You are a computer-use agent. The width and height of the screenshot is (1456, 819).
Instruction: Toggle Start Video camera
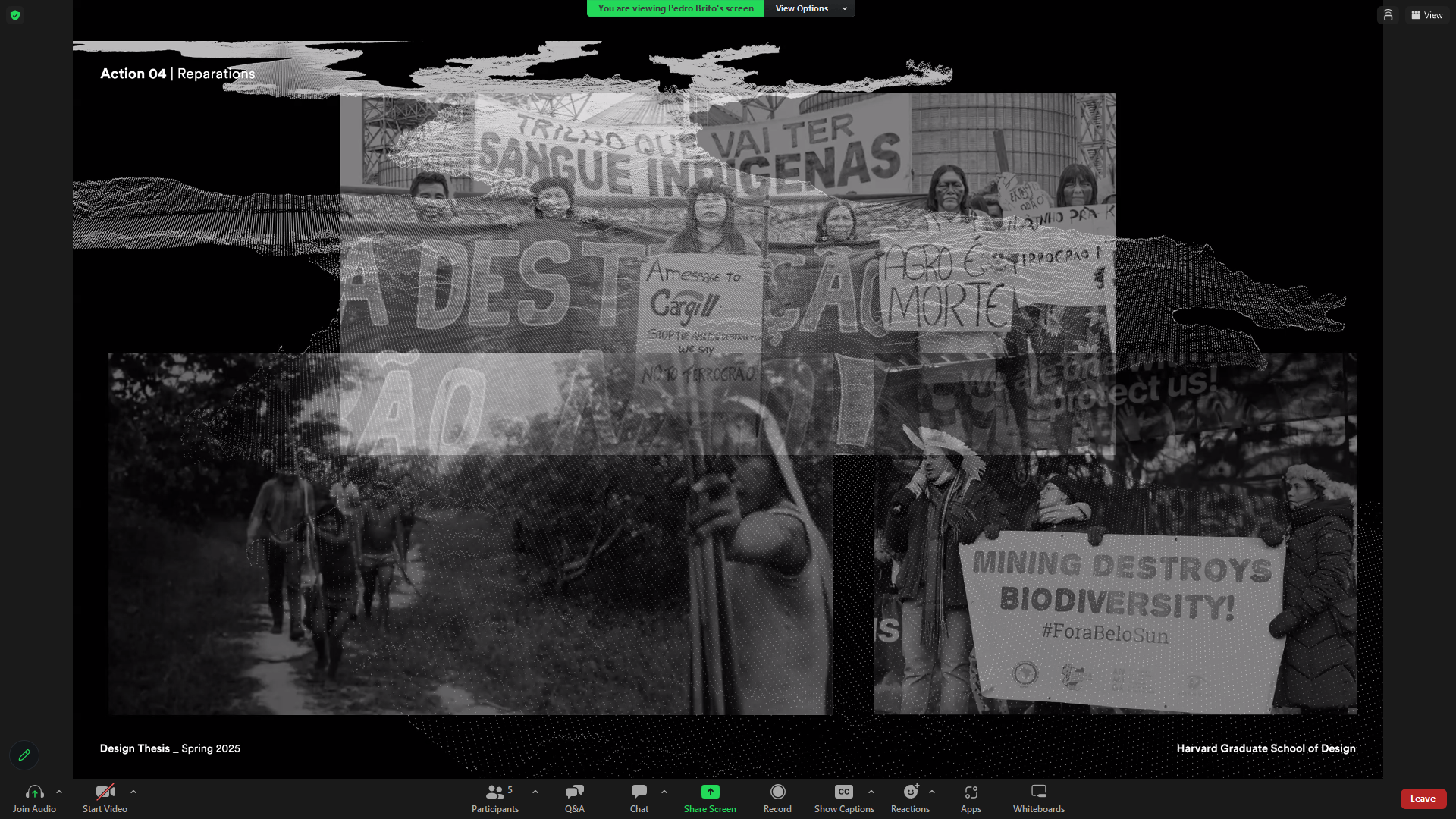(x=105, y=799)
